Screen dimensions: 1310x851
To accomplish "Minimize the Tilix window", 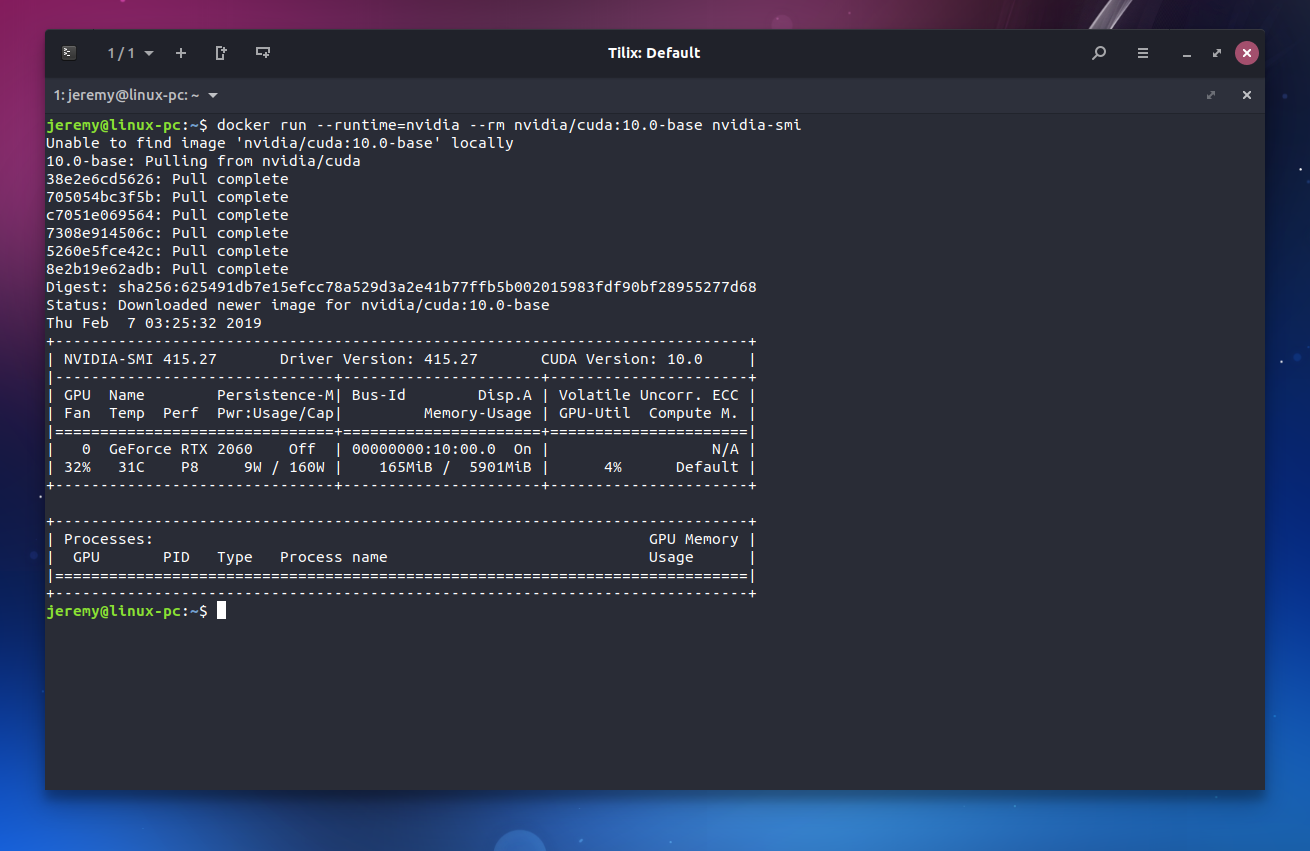I will pos(1187,53).
